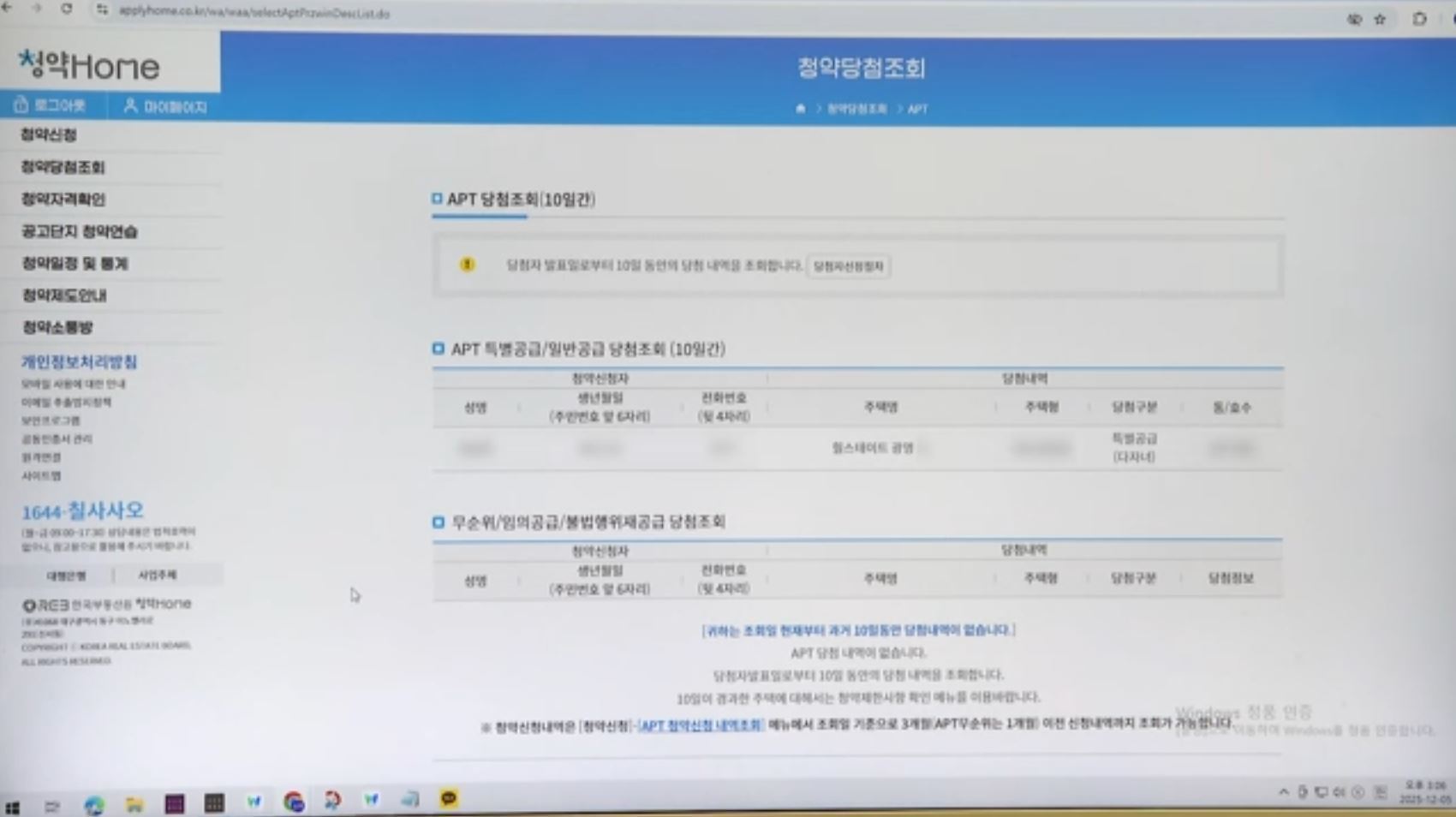Click the APT 청약신청 내역조회 link
1456x817 pixels.
click(x=701, y=725)
